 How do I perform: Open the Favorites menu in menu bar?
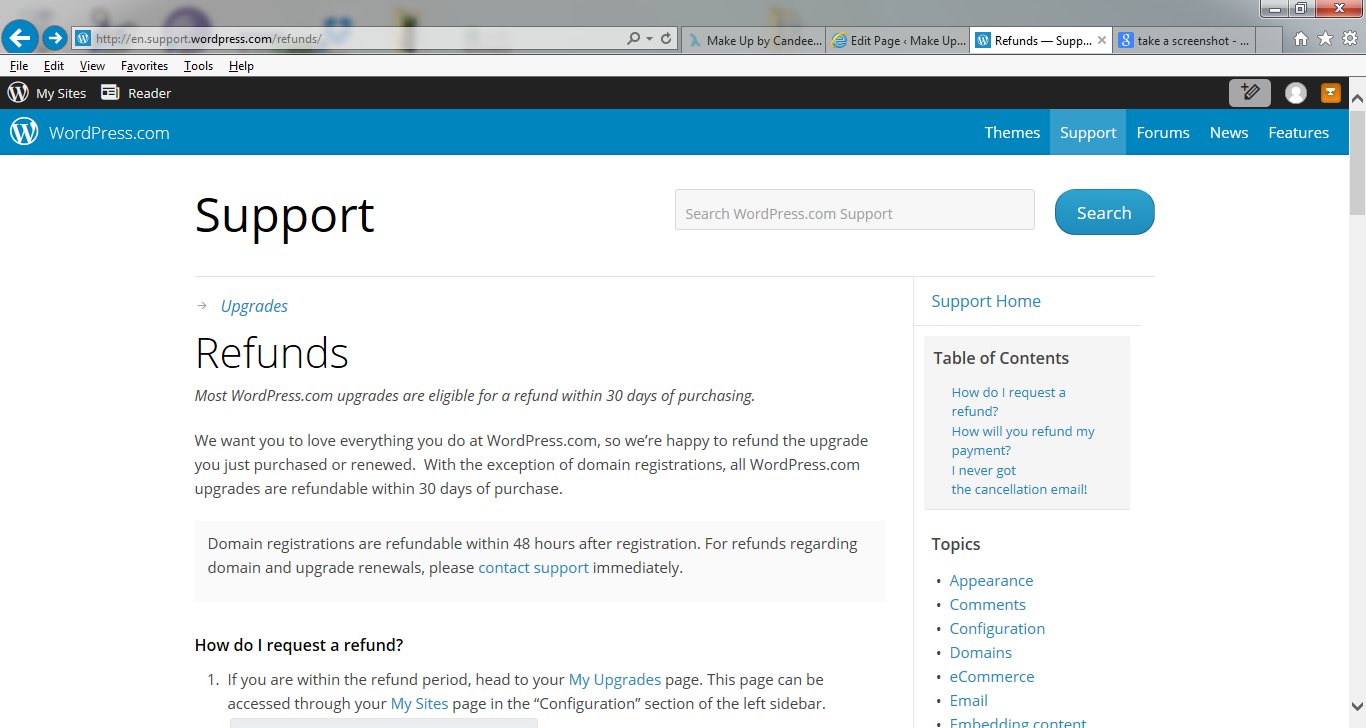(144, 66)
